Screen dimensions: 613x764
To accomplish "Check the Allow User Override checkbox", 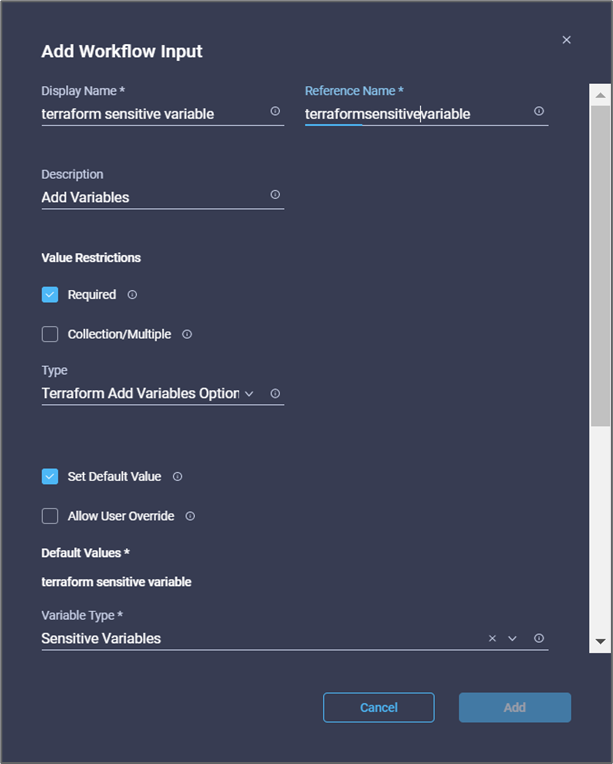I will coord(50,516).
